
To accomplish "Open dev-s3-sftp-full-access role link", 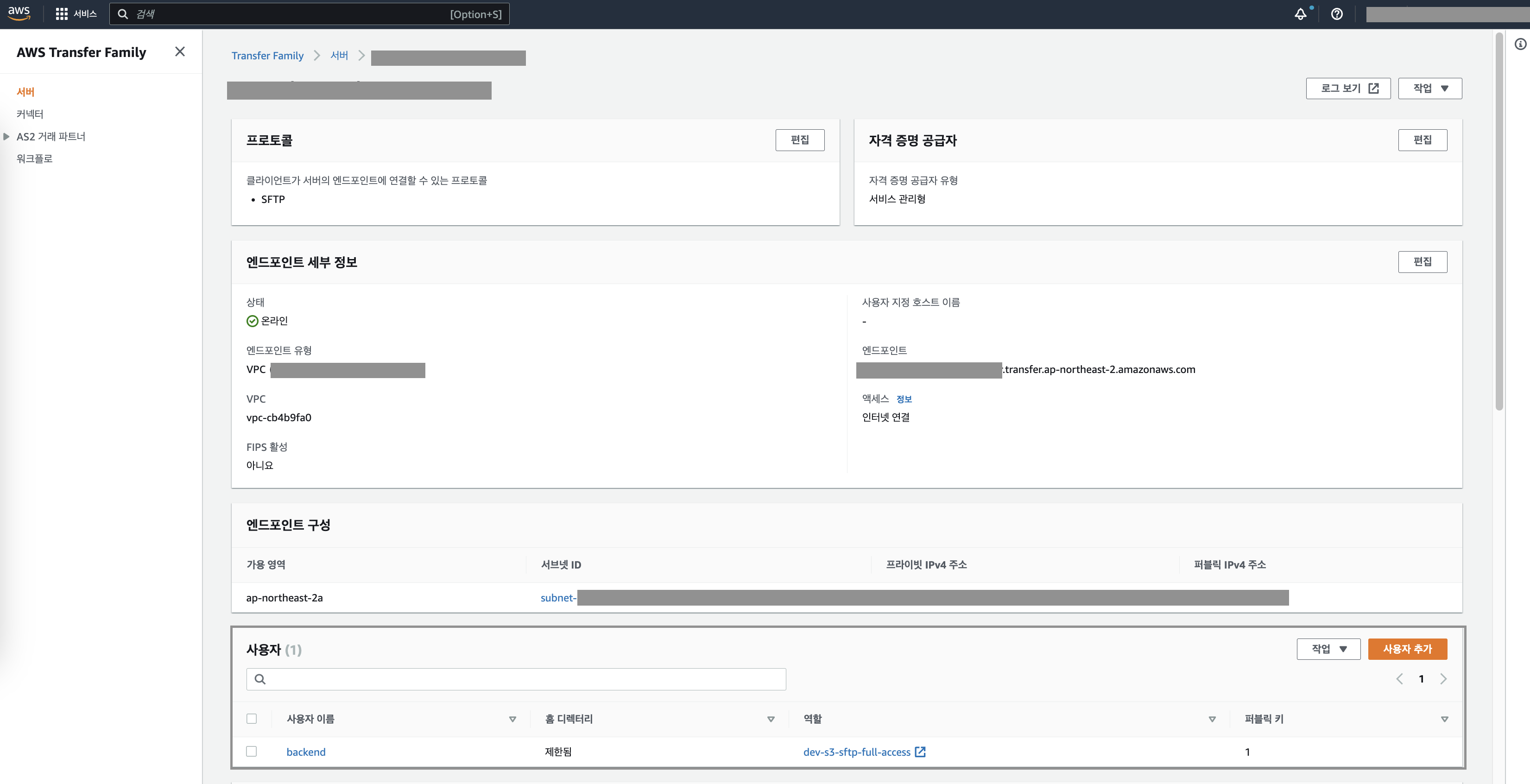I will (x=856, y=752).
